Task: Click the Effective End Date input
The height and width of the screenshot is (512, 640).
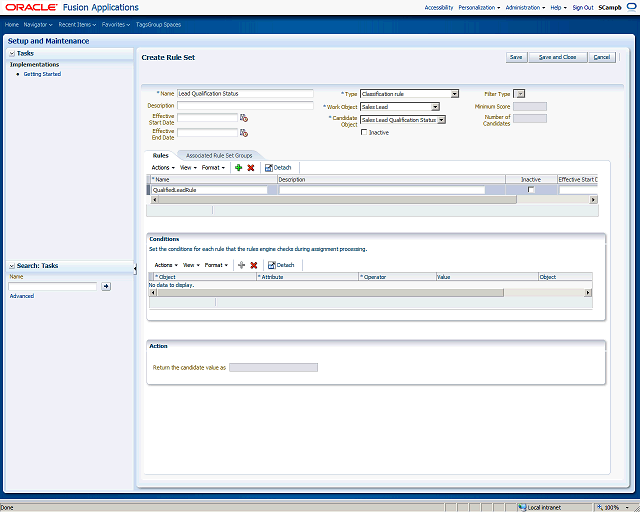Action: (207, 133)
